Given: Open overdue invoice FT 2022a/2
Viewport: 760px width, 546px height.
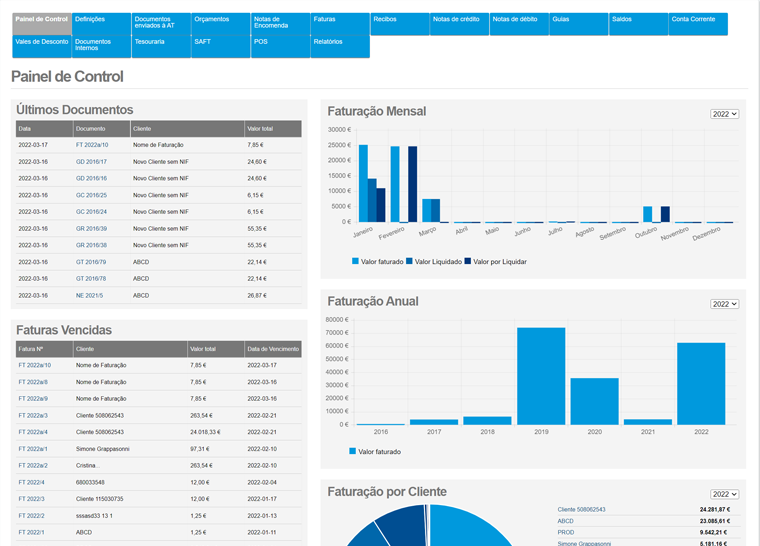Looking at the screenshot, I should point(33,466).
